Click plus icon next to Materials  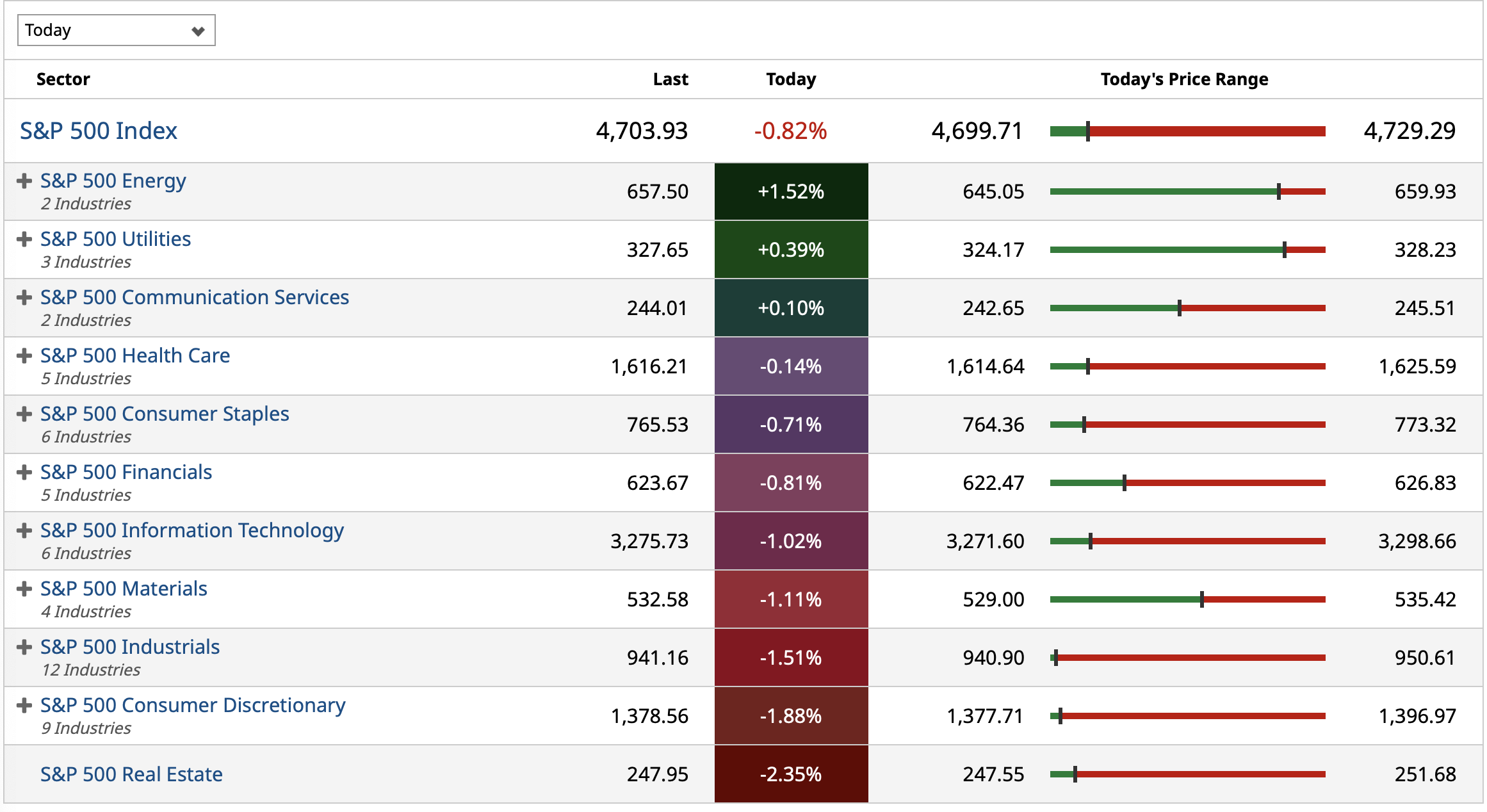(x=24, y=589)
